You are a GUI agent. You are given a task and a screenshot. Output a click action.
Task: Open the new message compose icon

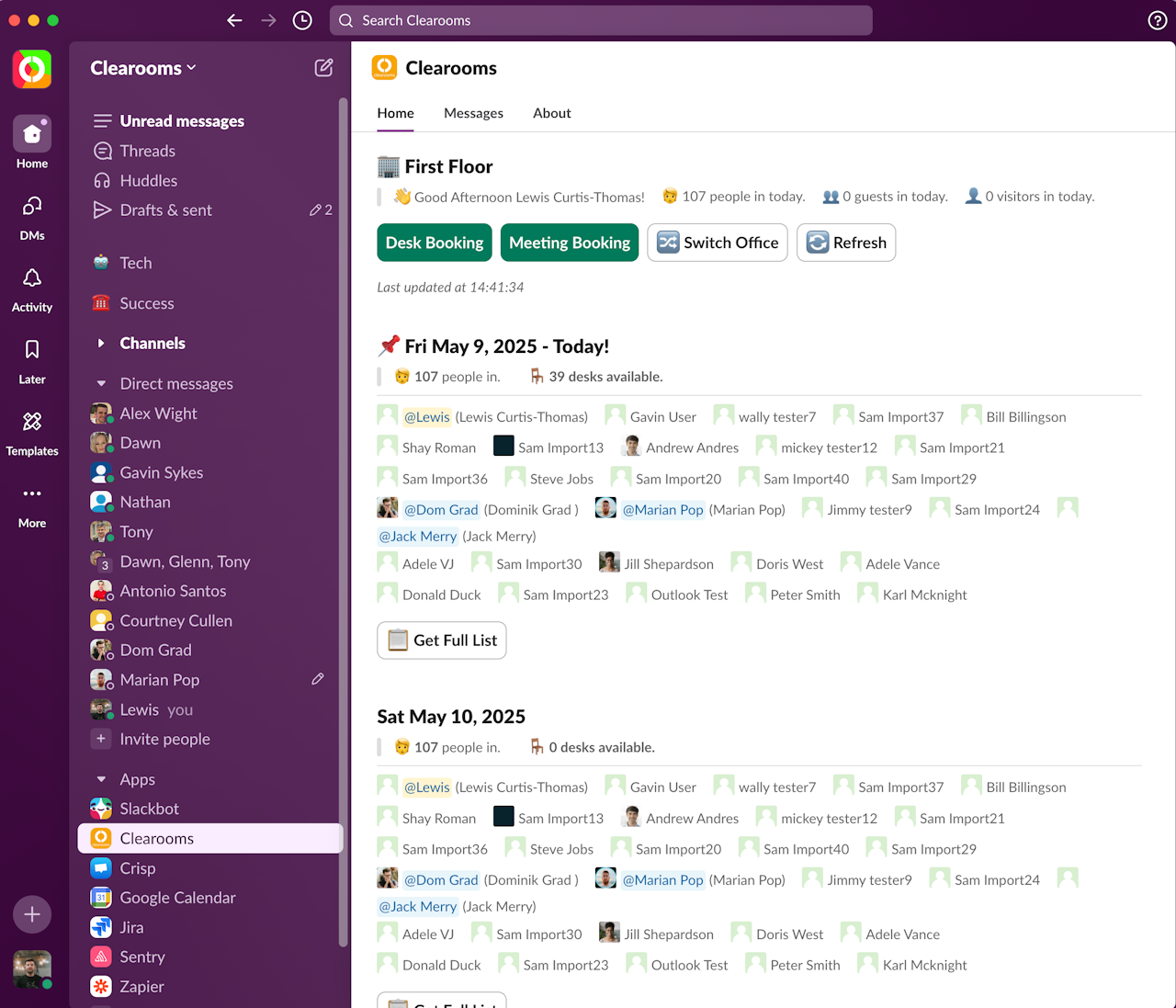click(323, 68)
